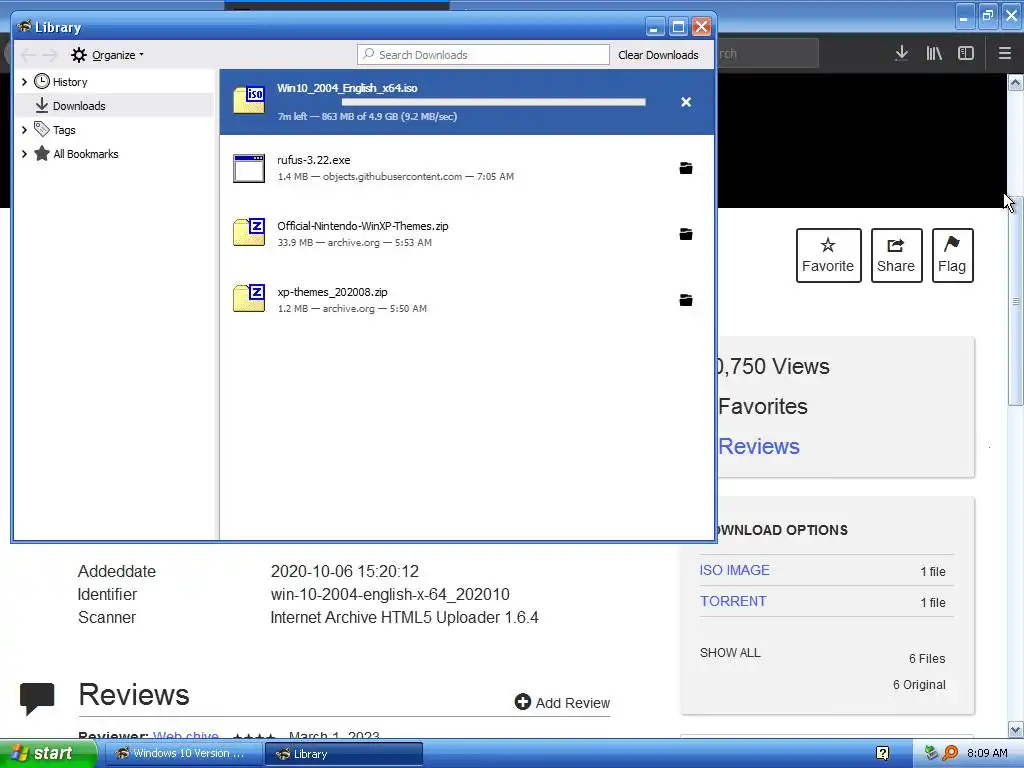Viewport: 1024px width, 768px height.
Task: Click the rufus-3.22.exe application icon
Action: [x=249, y=168]
